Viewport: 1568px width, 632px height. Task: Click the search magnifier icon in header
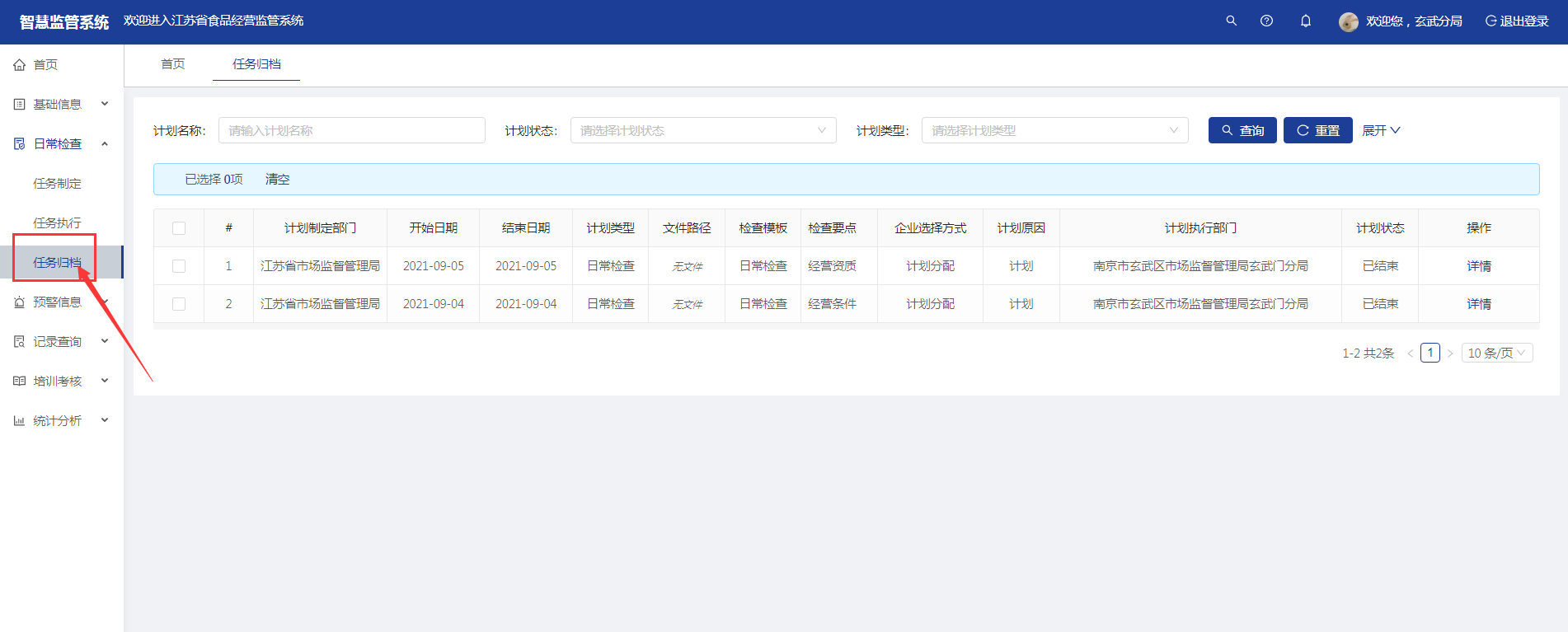pos(1231,21)
